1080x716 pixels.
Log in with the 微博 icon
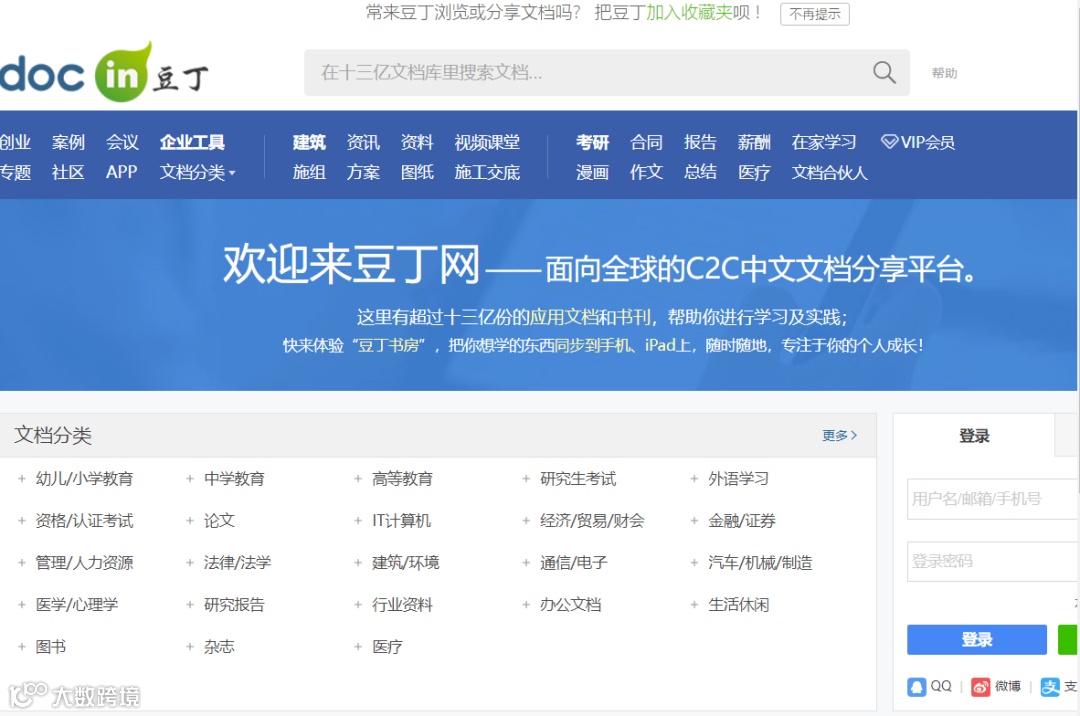point(980,686)
